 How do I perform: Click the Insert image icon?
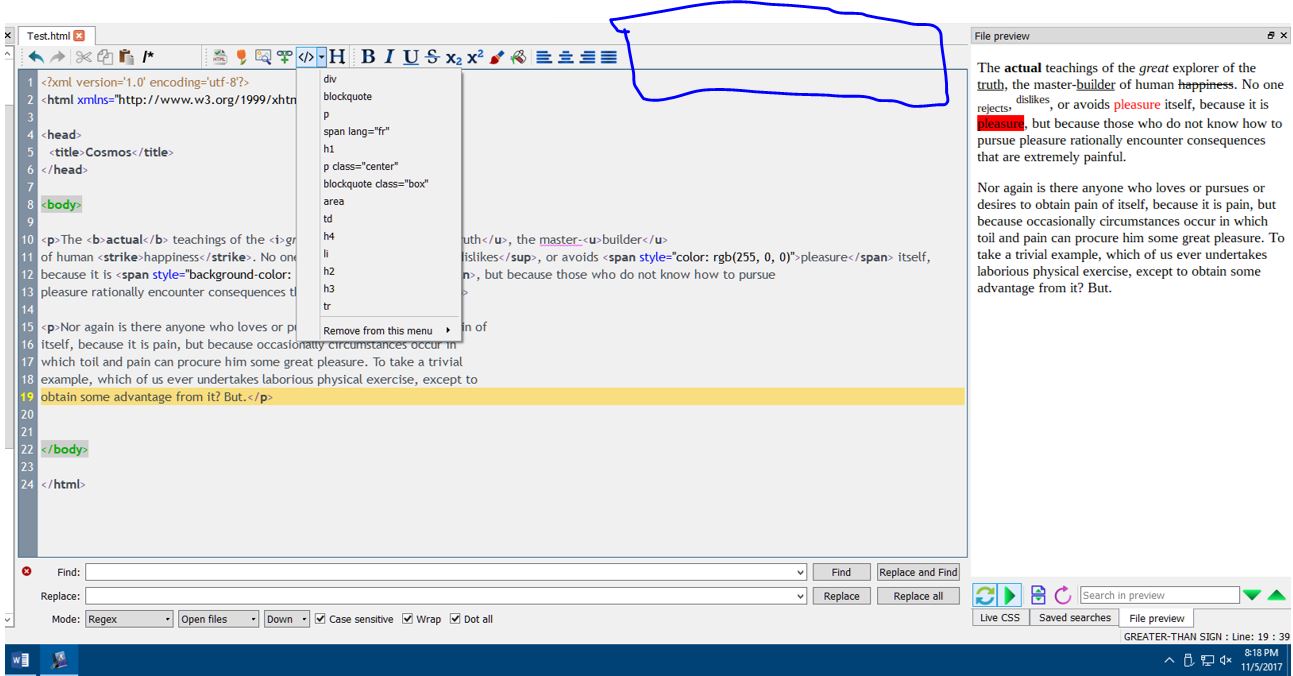tap(263, 57)
